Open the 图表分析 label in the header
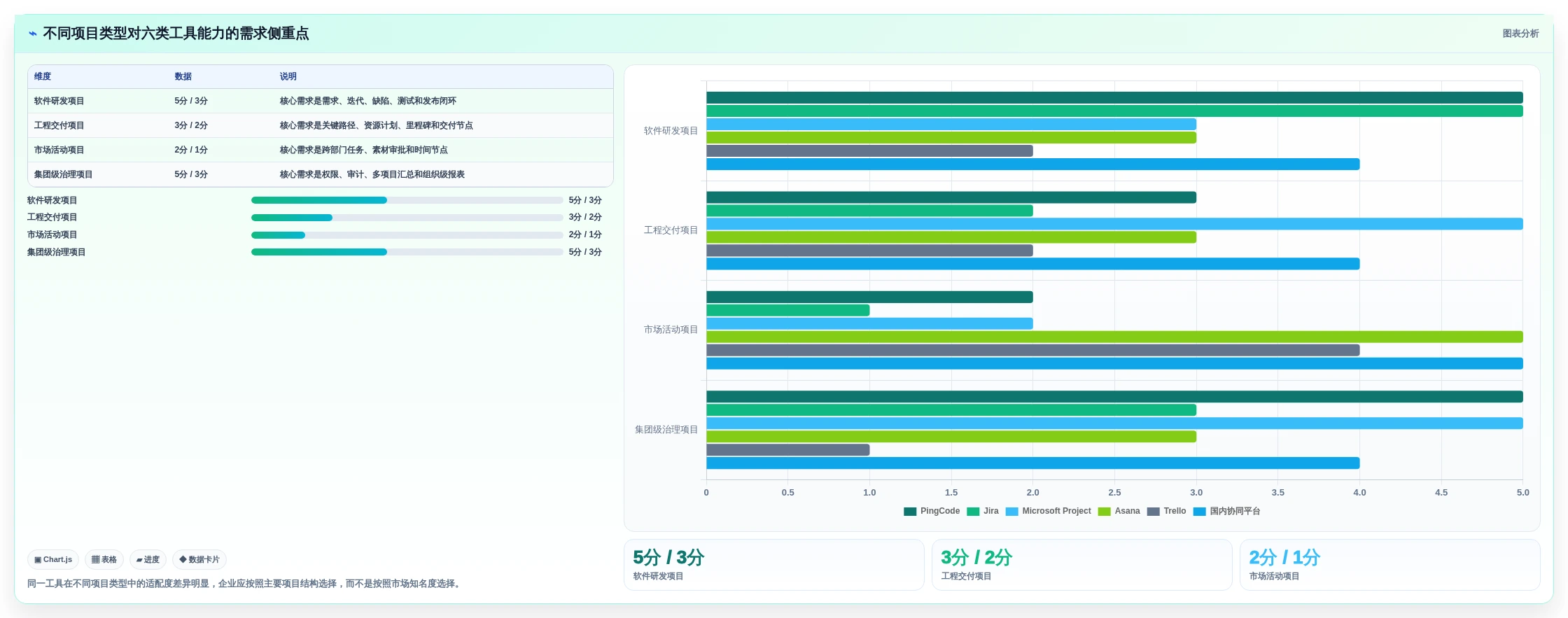 point(1520,34)
